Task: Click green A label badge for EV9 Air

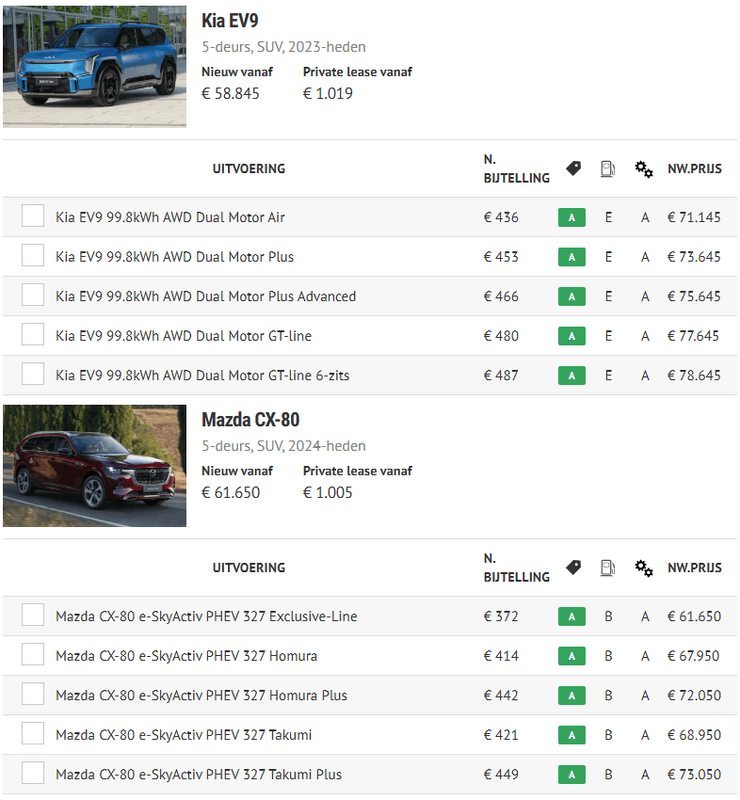Action: 571,218
